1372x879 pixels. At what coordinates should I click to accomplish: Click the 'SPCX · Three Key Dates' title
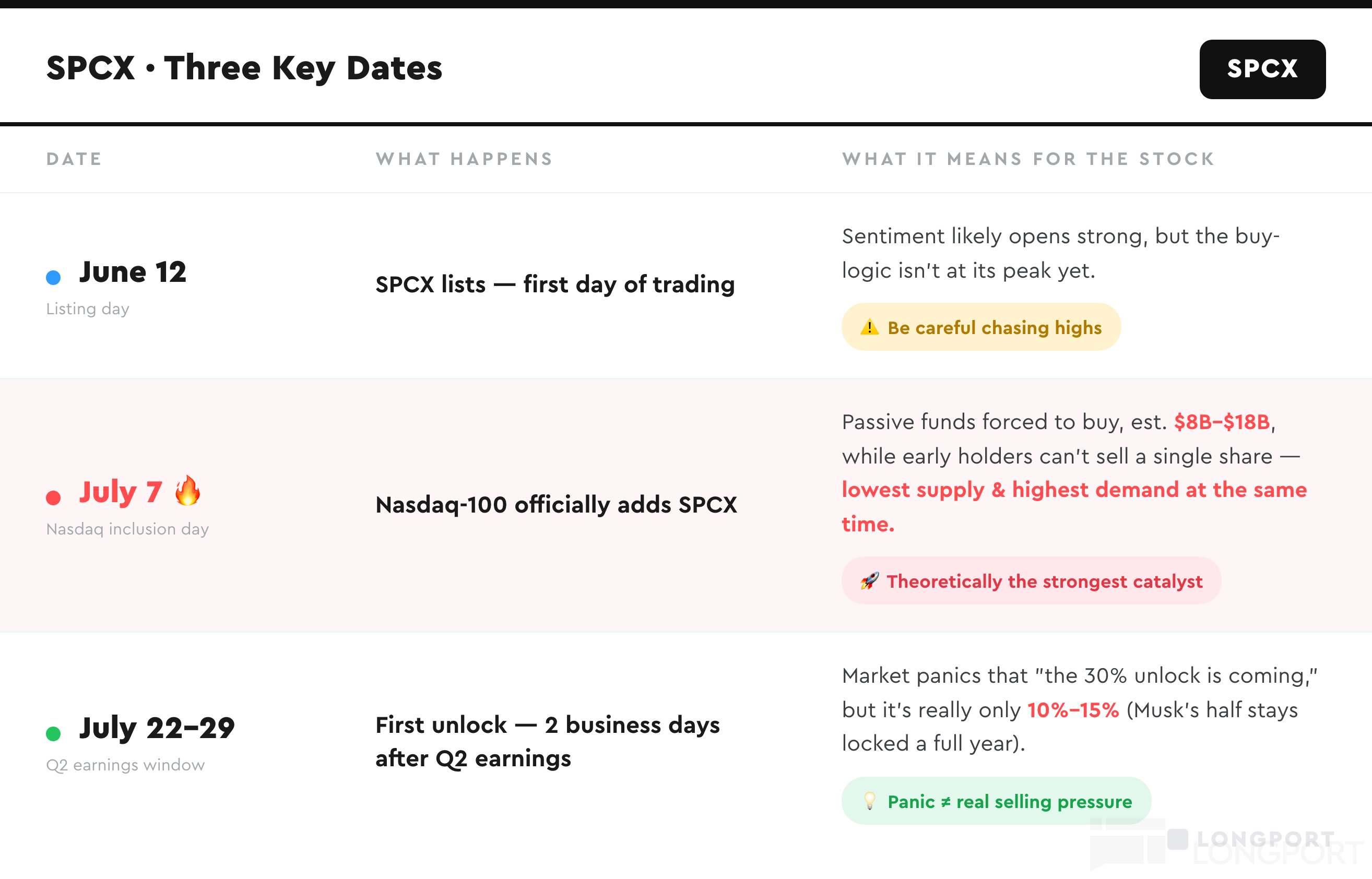coord(244,68)
